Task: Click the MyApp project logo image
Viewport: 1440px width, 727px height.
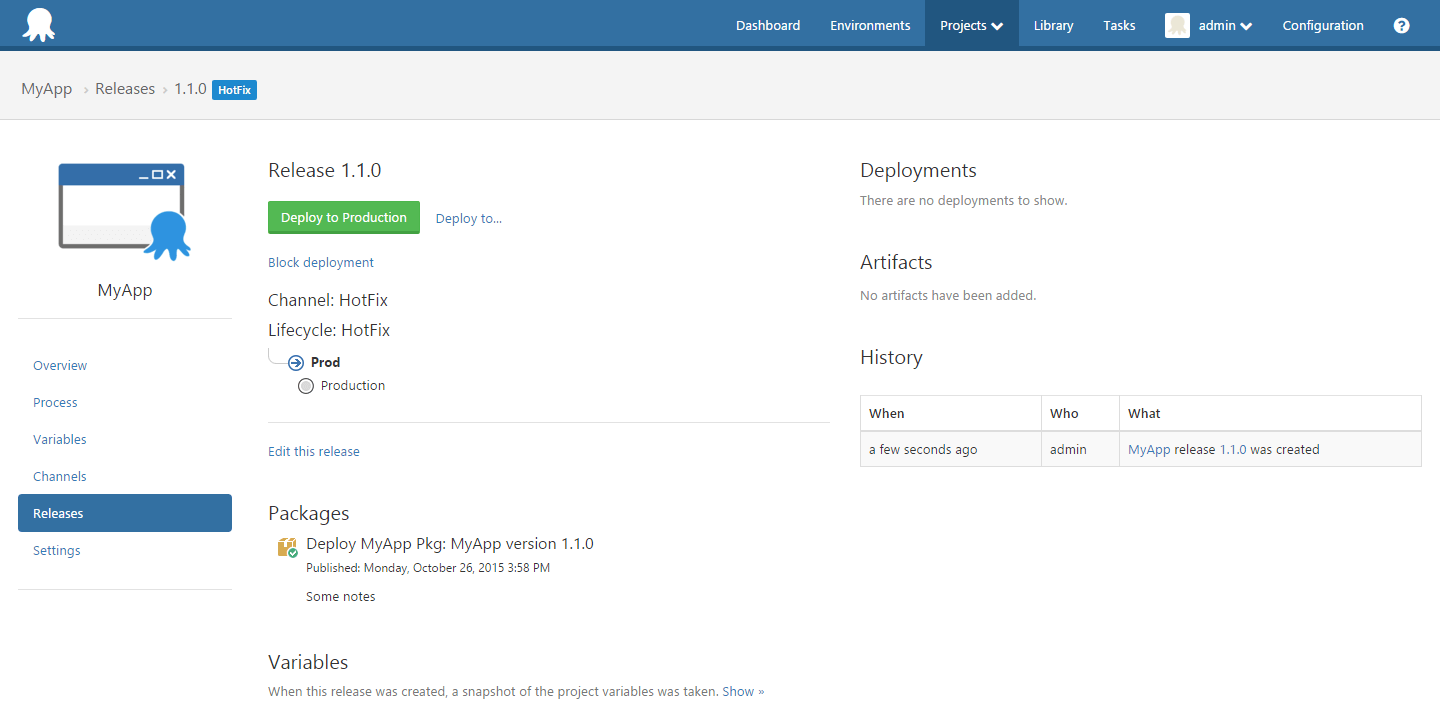Action: point(125,212)
